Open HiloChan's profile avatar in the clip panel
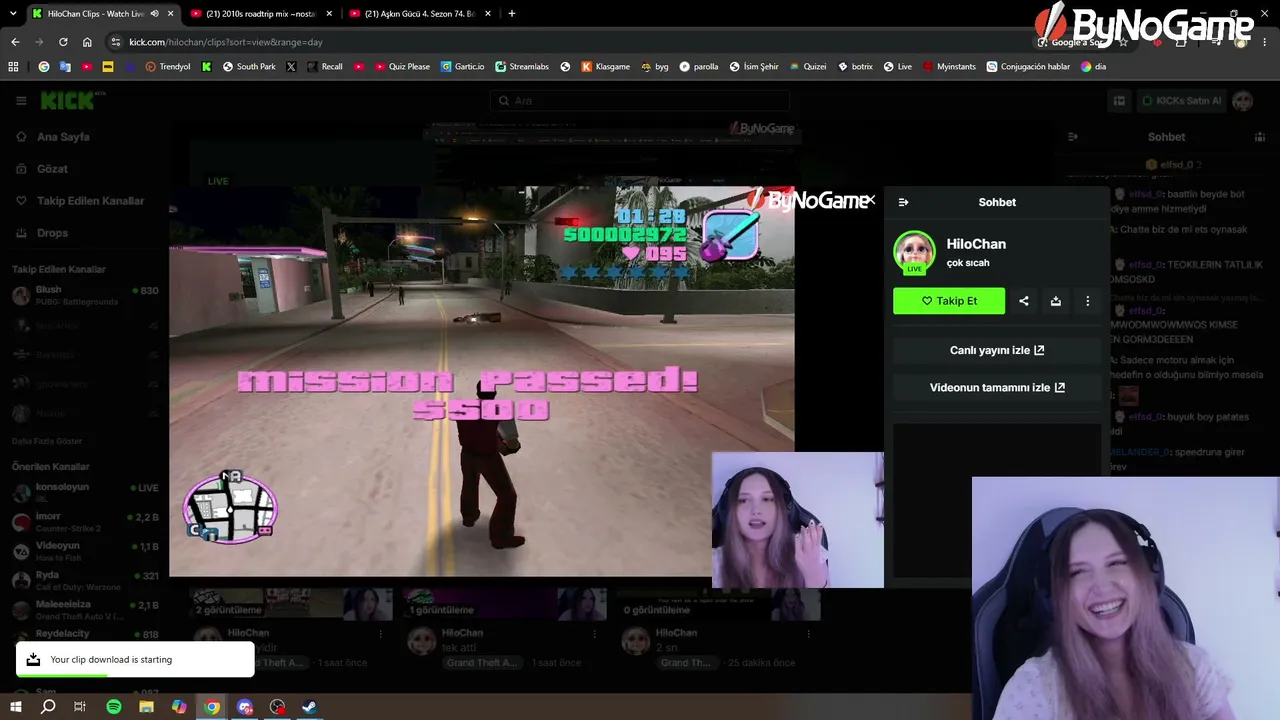Screen dimensions: 1280x720 click(914, 252)
